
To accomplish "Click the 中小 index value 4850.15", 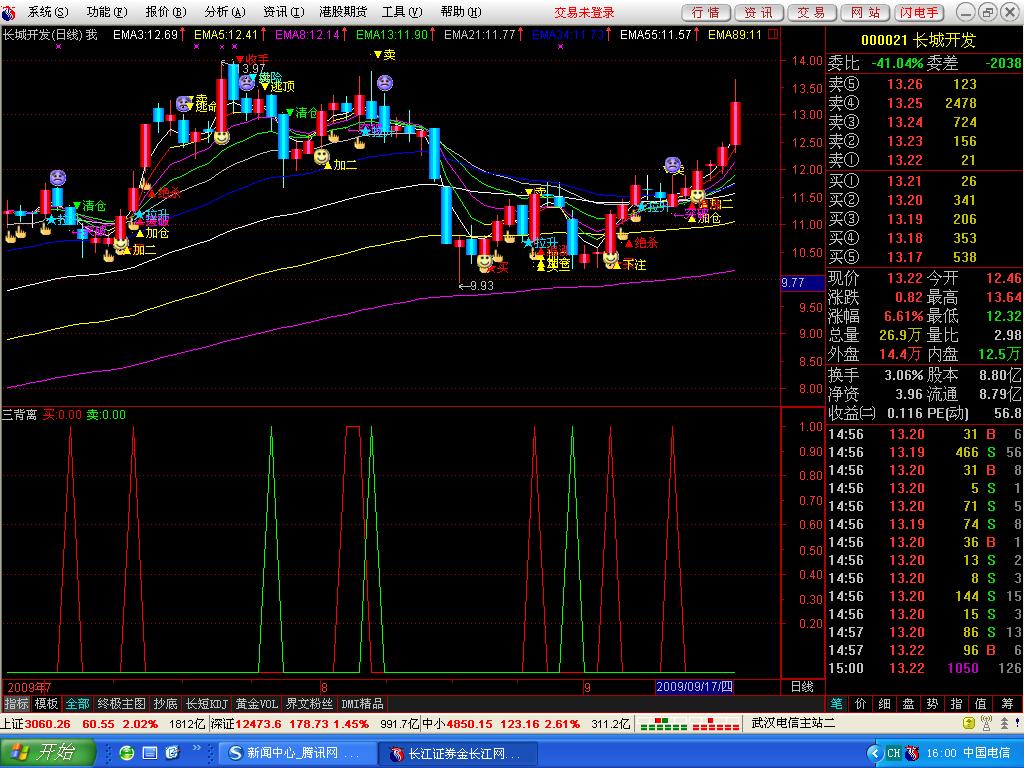I will [470, 724].
